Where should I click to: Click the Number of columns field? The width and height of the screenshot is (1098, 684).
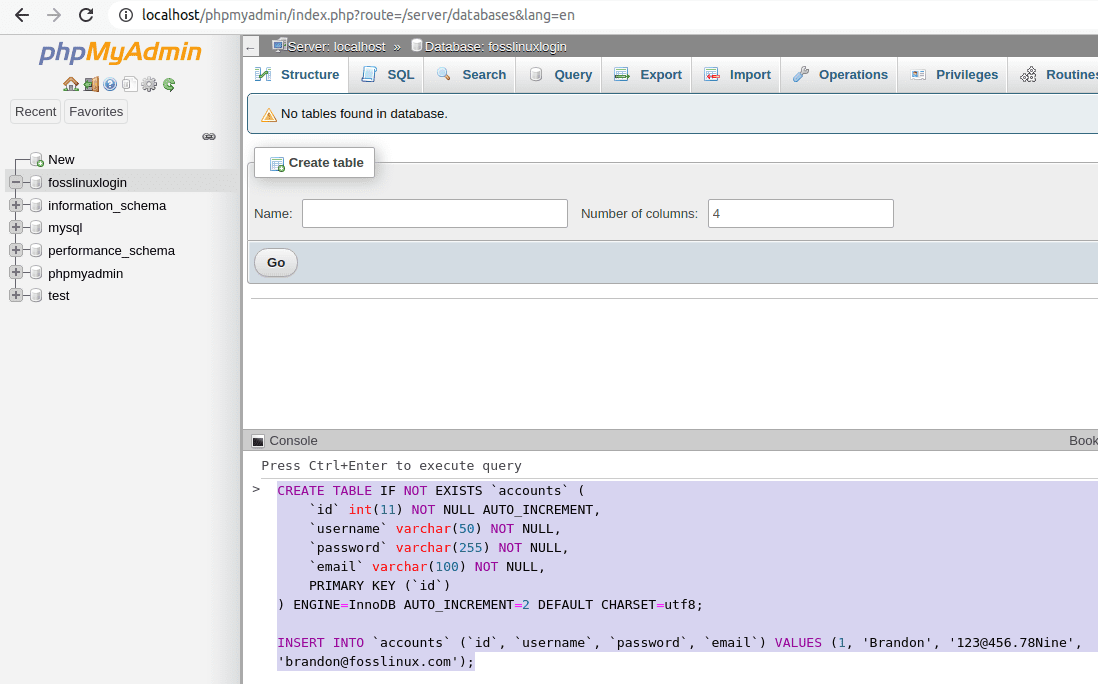(800, 214)
